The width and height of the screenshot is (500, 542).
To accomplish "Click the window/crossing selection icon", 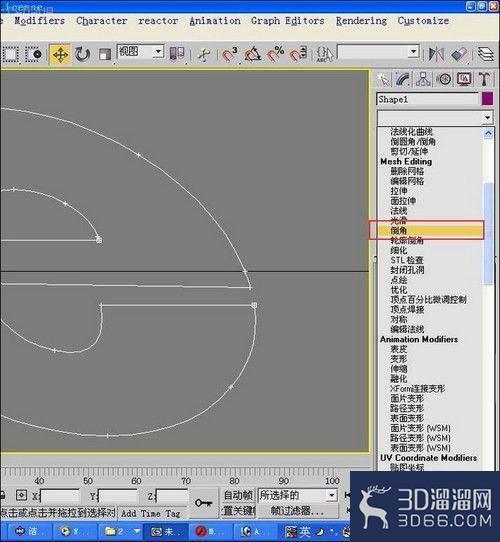I will point(34,54).
